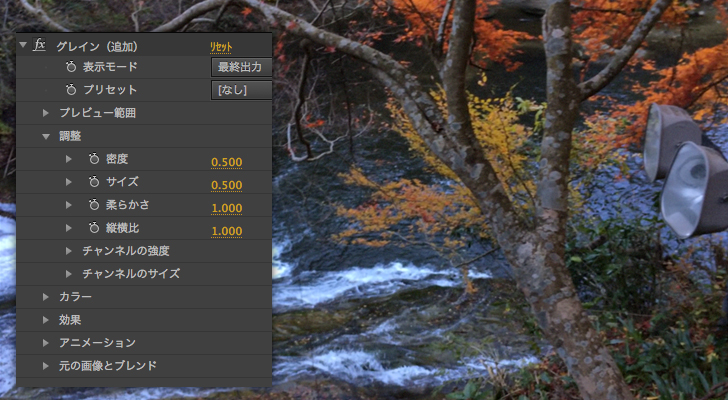The height and width of the screenshot is (400, 728).
Task: Open the プリセット dropdown showing [なし]
Action: [x=241, y=90]
